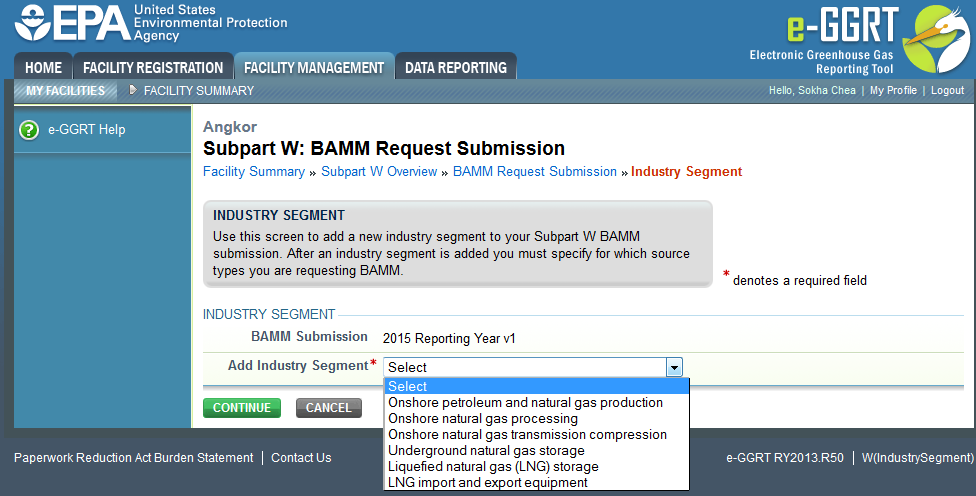This screenshot has height=496, width=976.
Task: Select the My Facilities submenu item
Action: click(x=65, y=90)
